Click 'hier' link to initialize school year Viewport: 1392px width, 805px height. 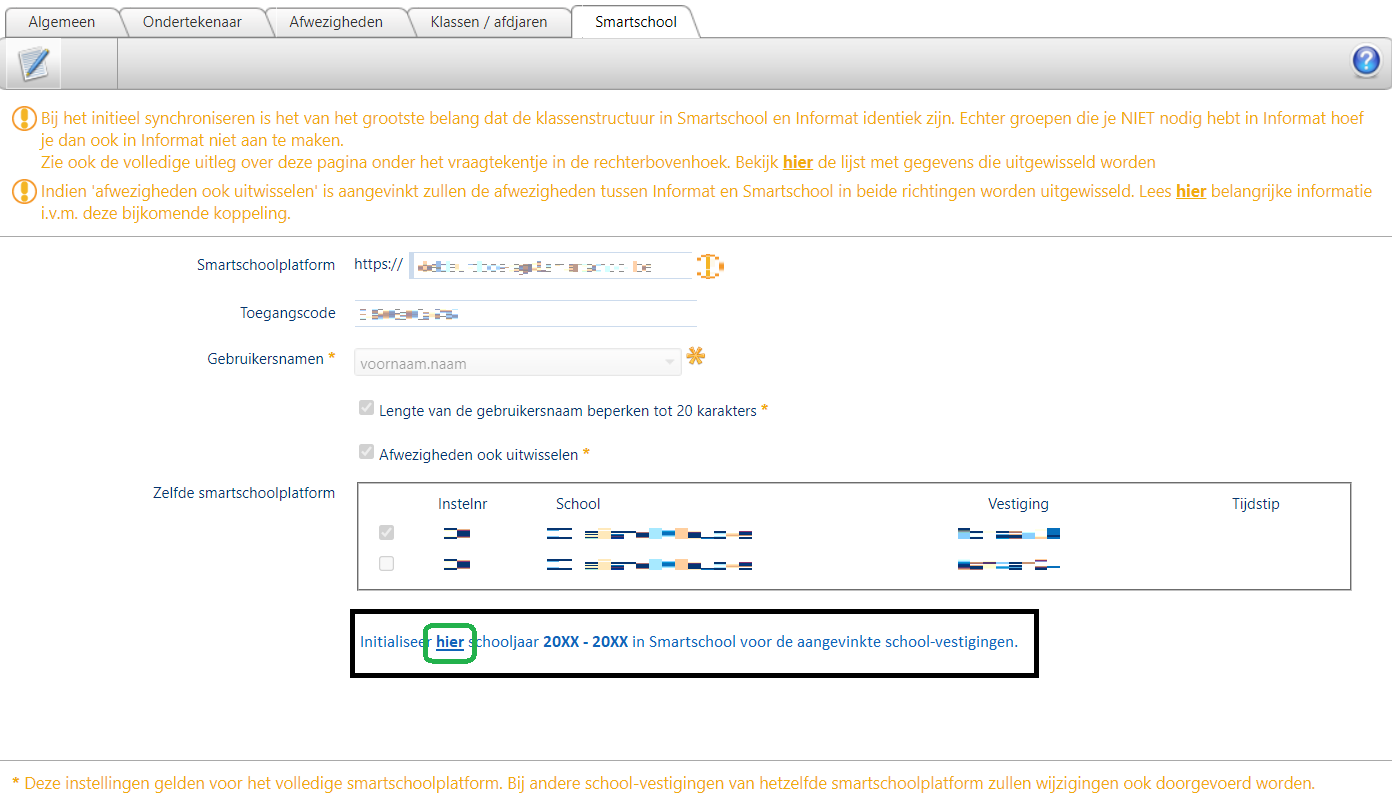pyautogui.click(x=450, y=642)
